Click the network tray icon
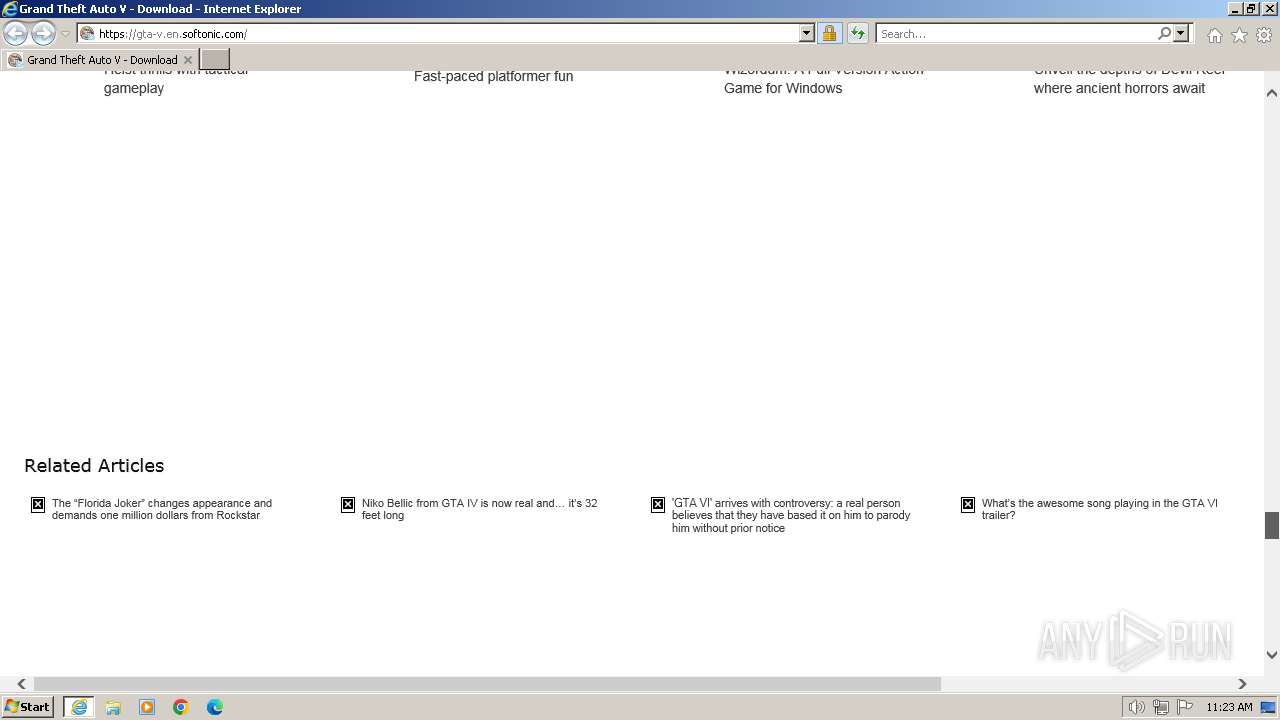The height and width of the screenshot is (720, 1280). (x=1161, y=707)
